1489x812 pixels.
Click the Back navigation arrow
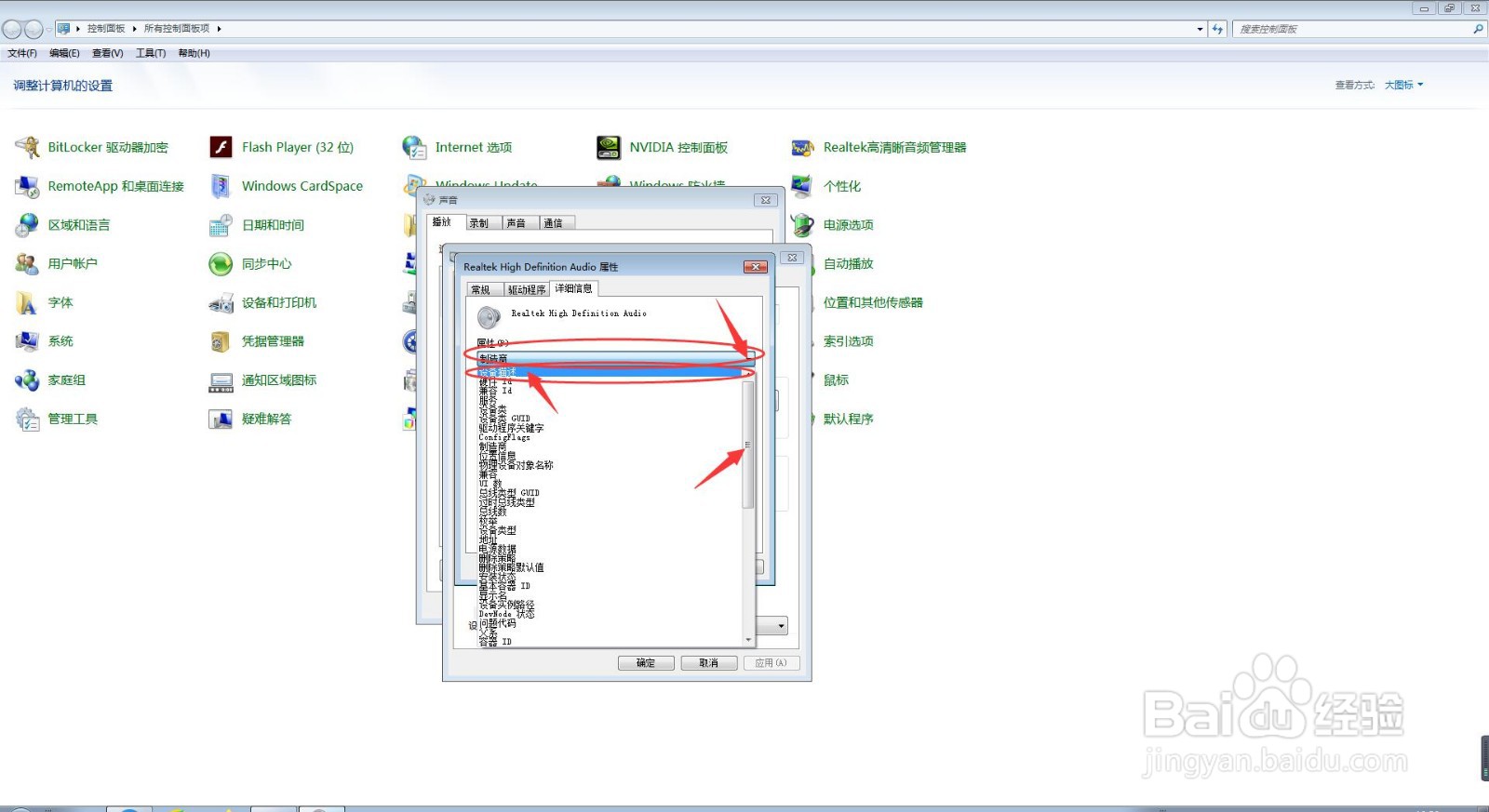(x=12, y=29)
